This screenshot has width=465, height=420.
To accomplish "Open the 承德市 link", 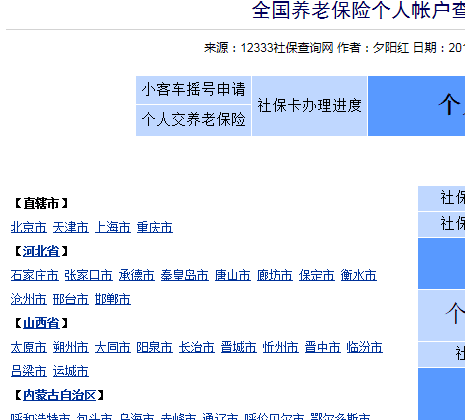I will pyautogui.click(x=137, y=275).
